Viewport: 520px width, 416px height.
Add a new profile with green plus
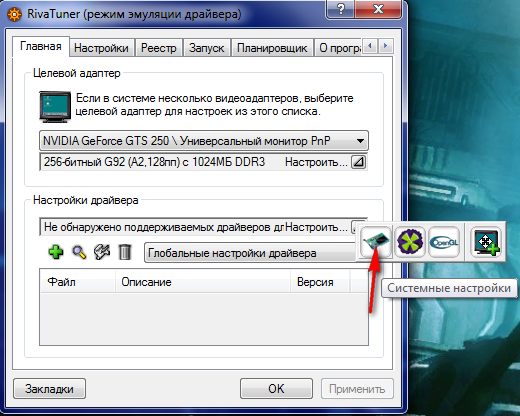[56, 252]
